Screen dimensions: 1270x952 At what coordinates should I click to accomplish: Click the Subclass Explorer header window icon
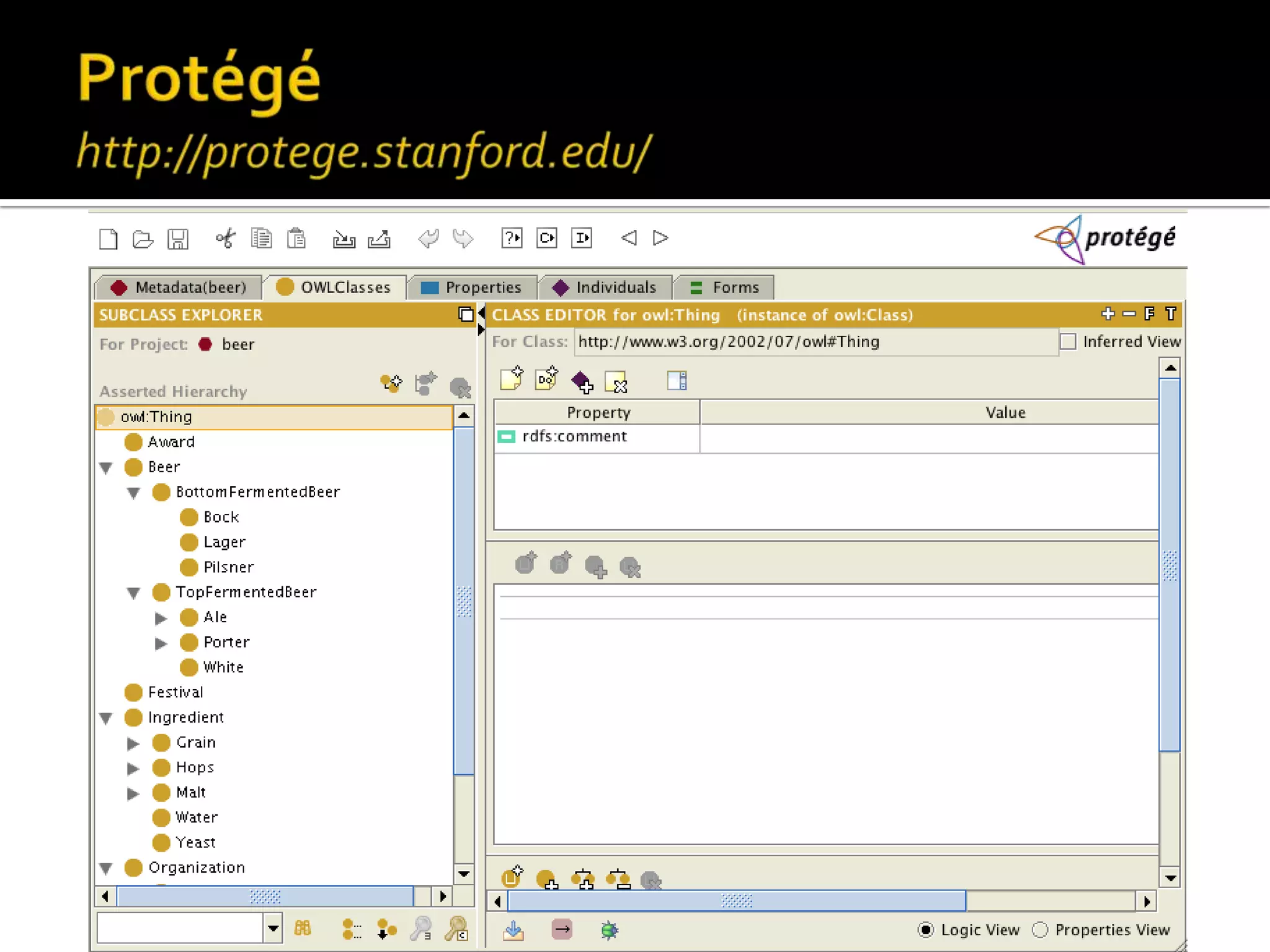tap(466, 314)
